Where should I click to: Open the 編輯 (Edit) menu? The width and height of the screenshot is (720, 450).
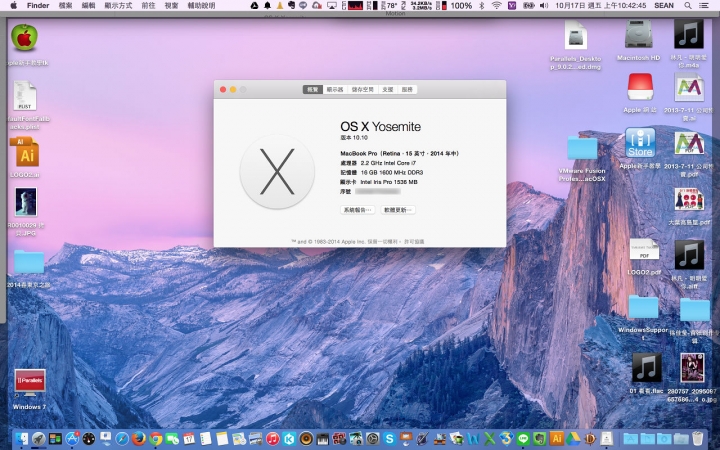(x=89, y=6)
